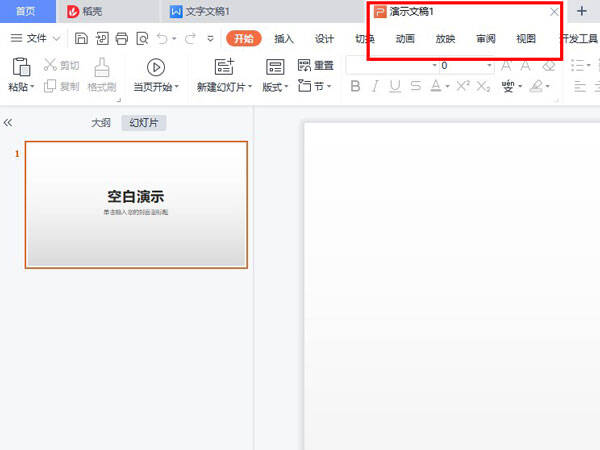Toggle Strikethrough formatting

416,86
